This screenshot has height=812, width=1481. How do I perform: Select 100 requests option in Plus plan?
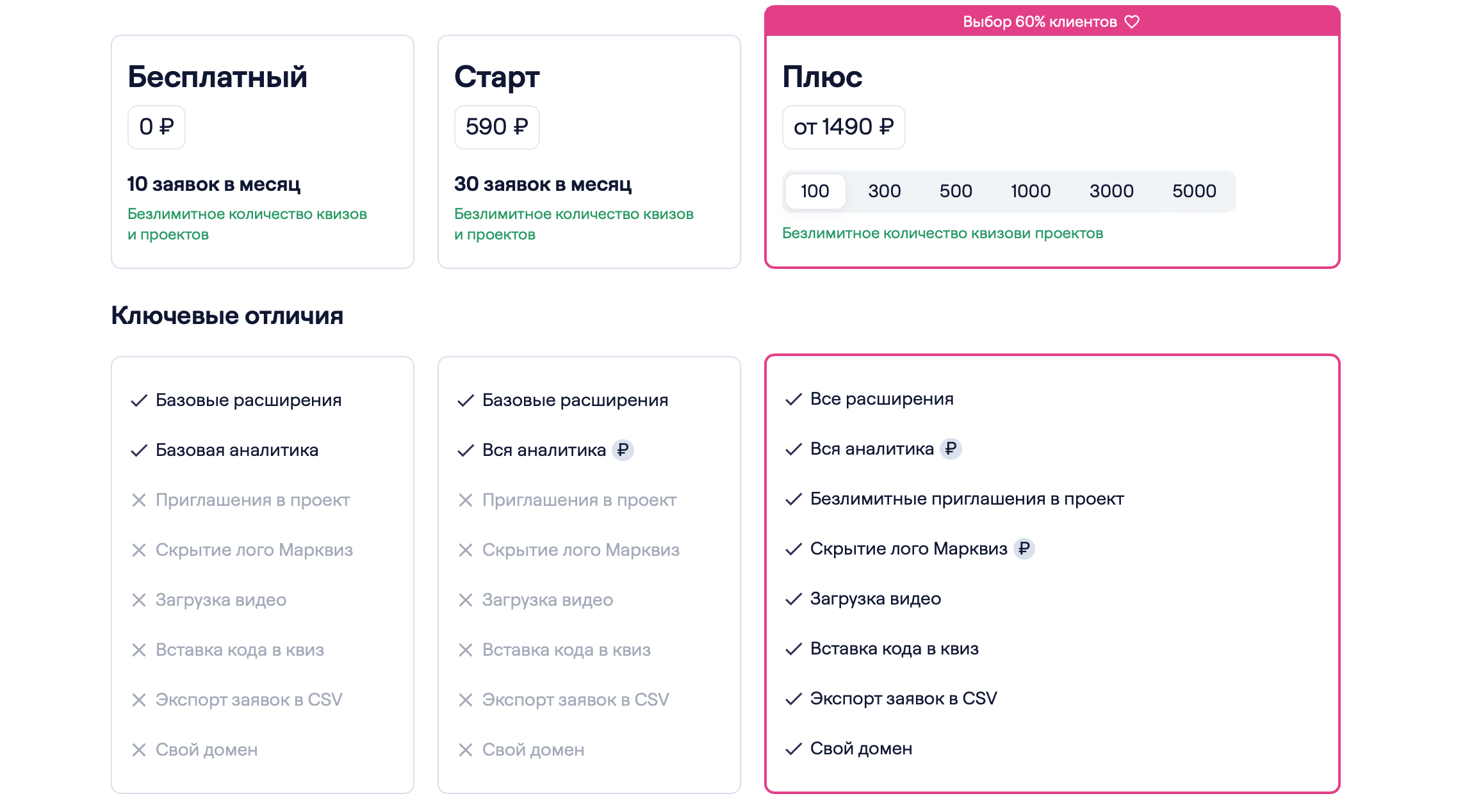click(815, 191)
